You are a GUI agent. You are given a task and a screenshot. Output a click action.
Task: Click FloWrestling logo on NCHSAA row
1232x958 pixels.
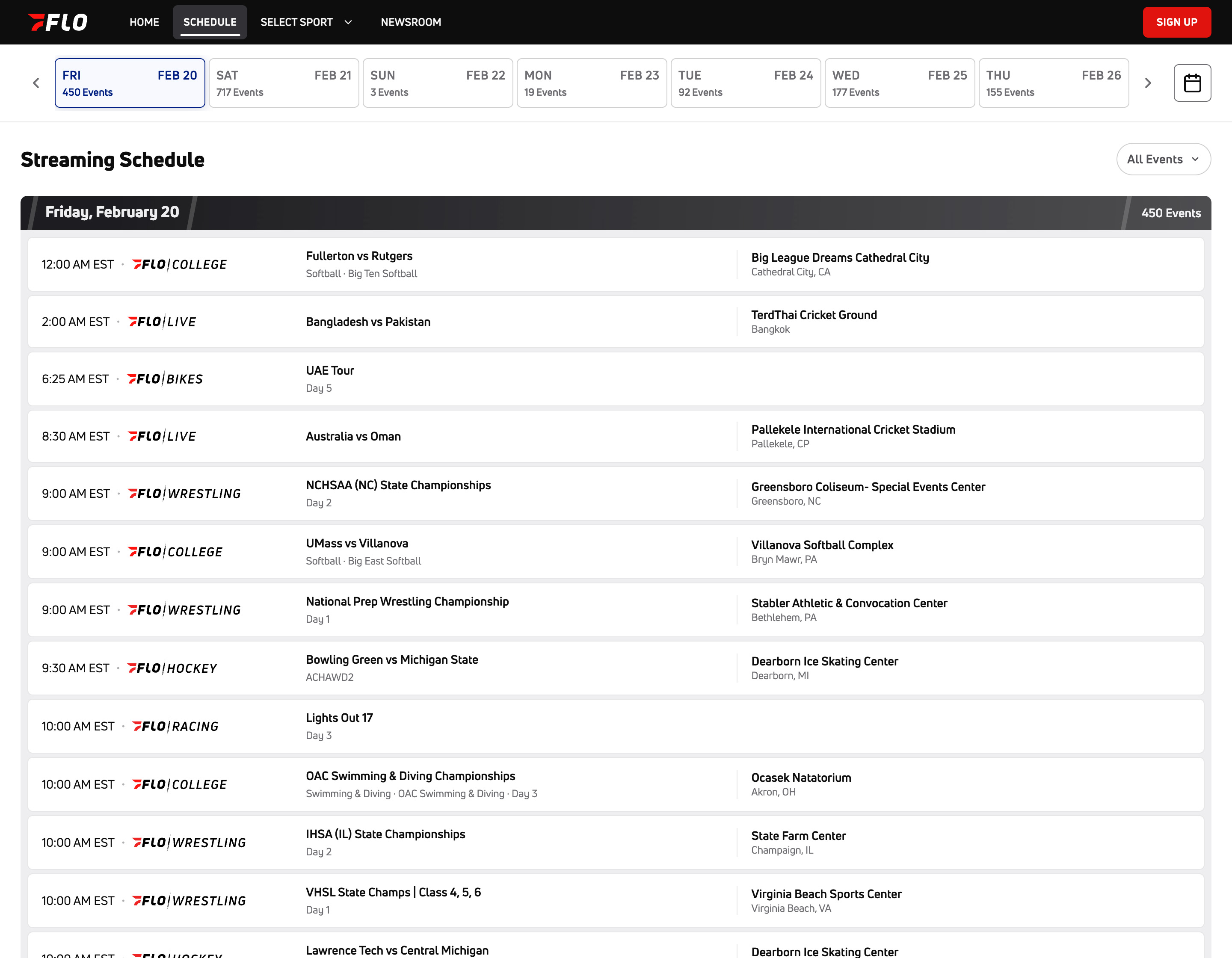184,494
